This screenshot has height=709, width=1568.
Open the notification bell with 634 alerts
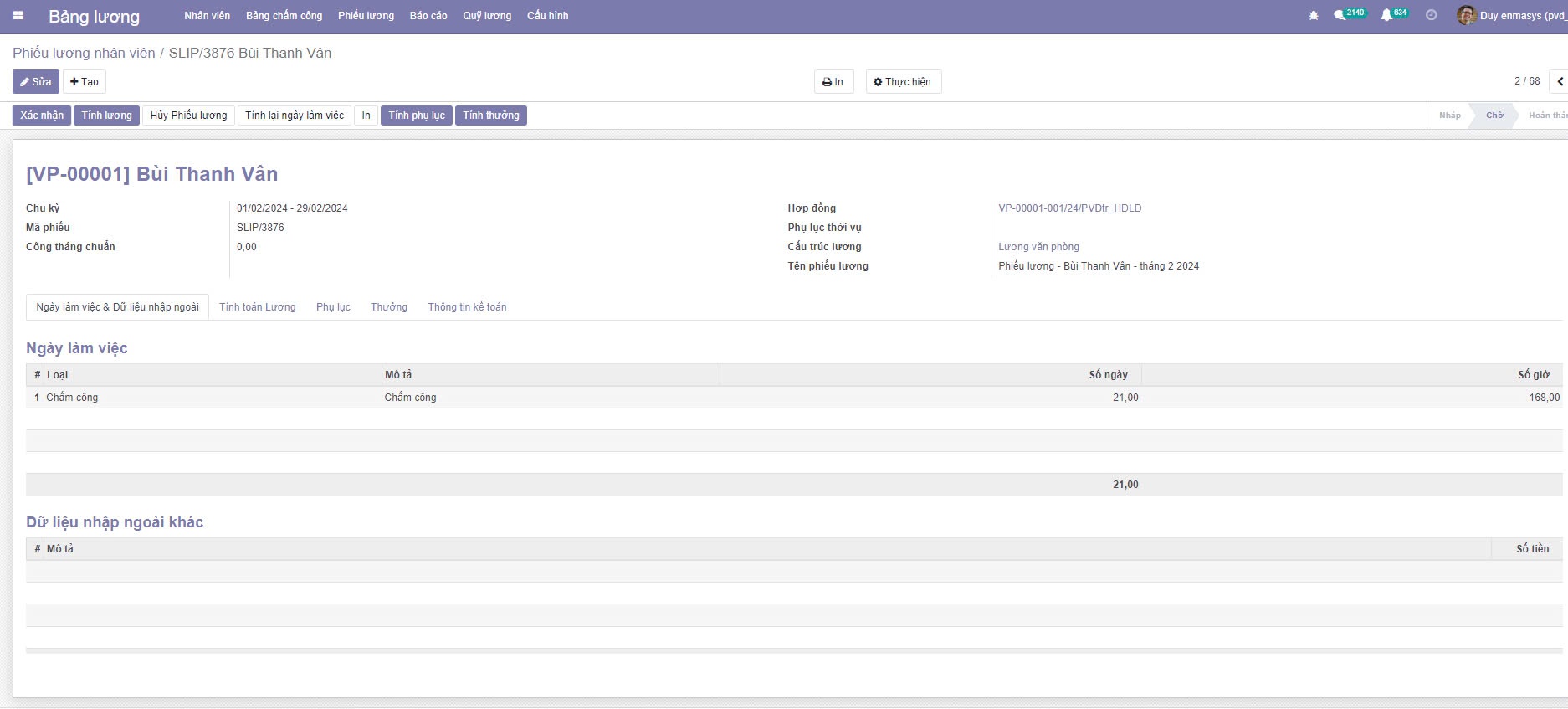(1386, 16)
